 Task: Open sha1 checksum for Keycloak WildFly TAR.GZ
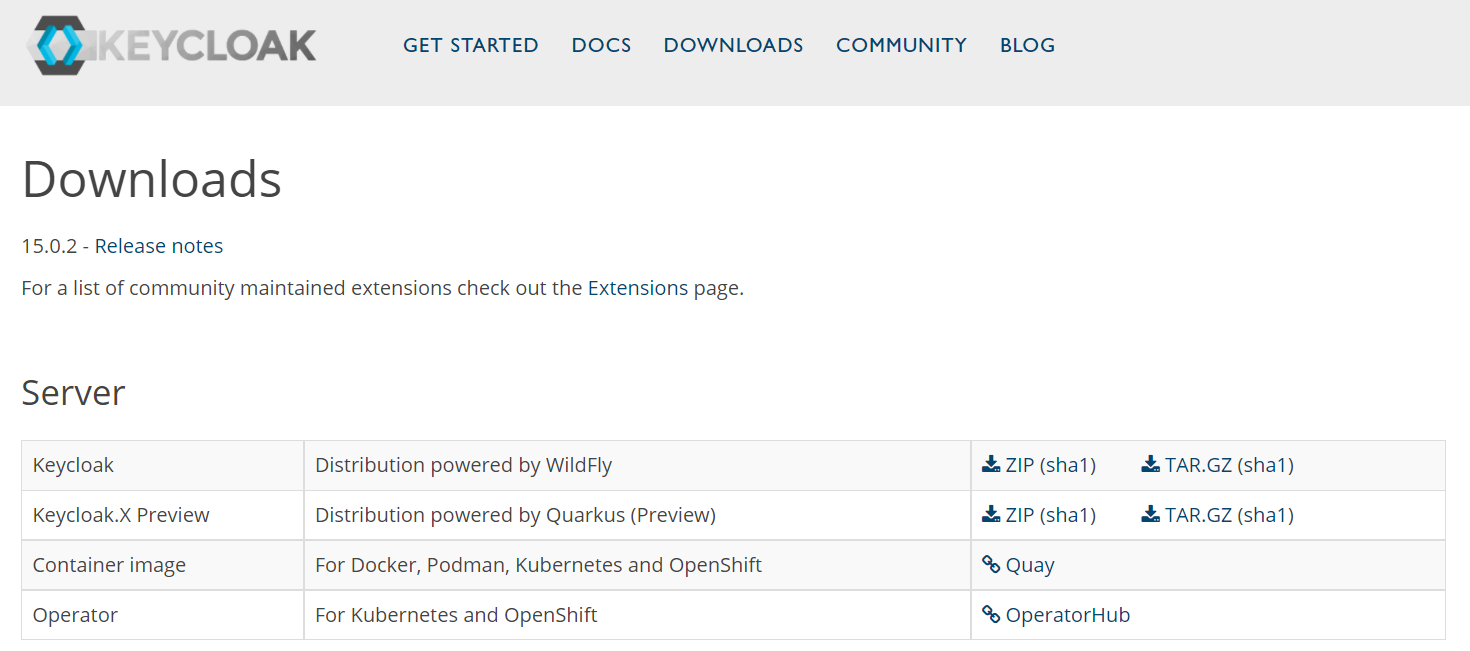(1266, 465)
